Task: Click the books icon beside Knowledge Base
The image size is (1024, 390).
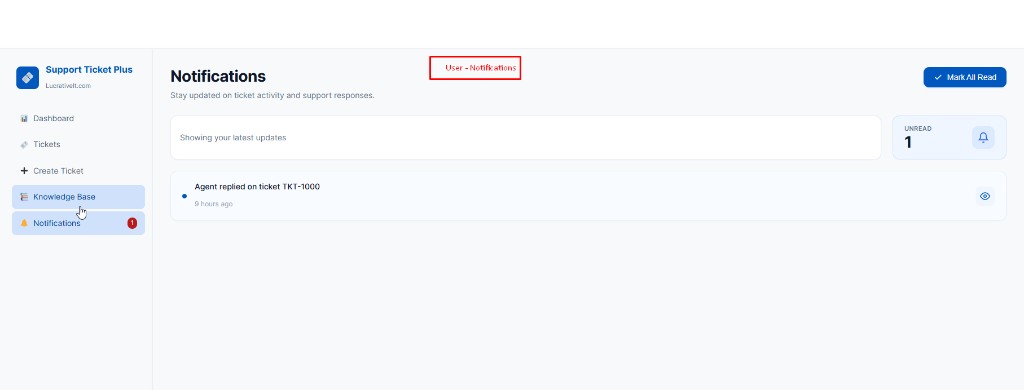Action: coord(24,197)
